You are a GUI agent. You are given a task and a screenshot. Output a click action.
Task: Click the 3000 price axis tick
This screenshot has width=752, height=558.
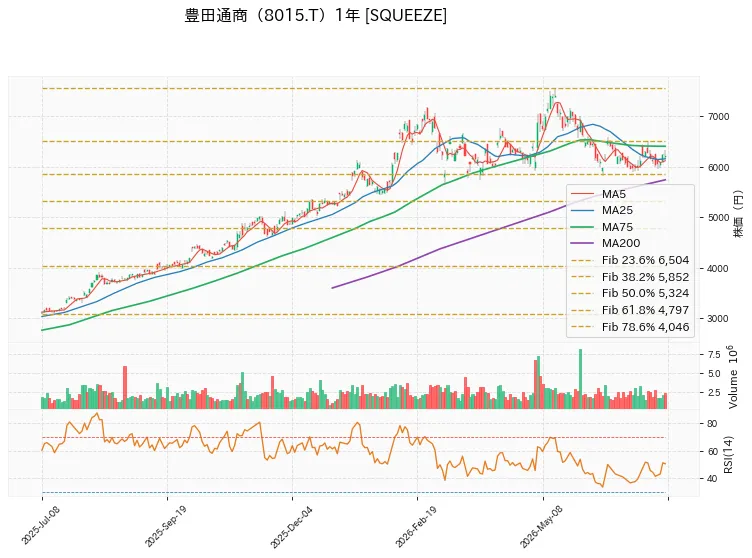pyautogui.click(x=716, y=319)
